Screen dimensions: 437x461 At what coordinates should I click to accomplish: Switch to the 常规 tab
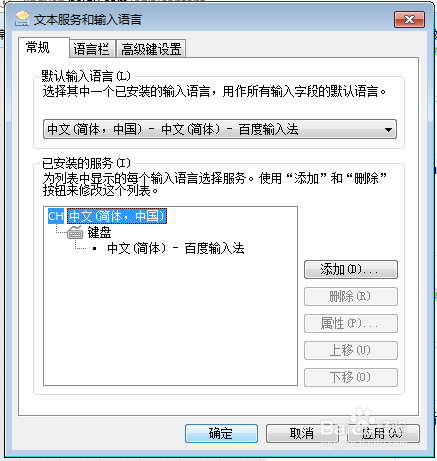(x=38, y=48)
